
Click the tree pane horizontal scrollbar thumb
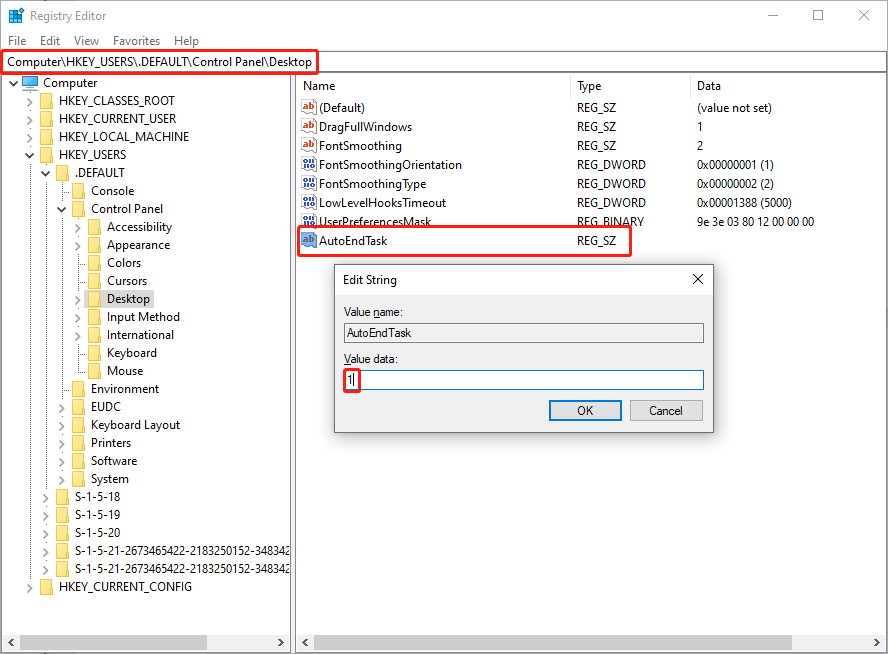tap(113, 642)
